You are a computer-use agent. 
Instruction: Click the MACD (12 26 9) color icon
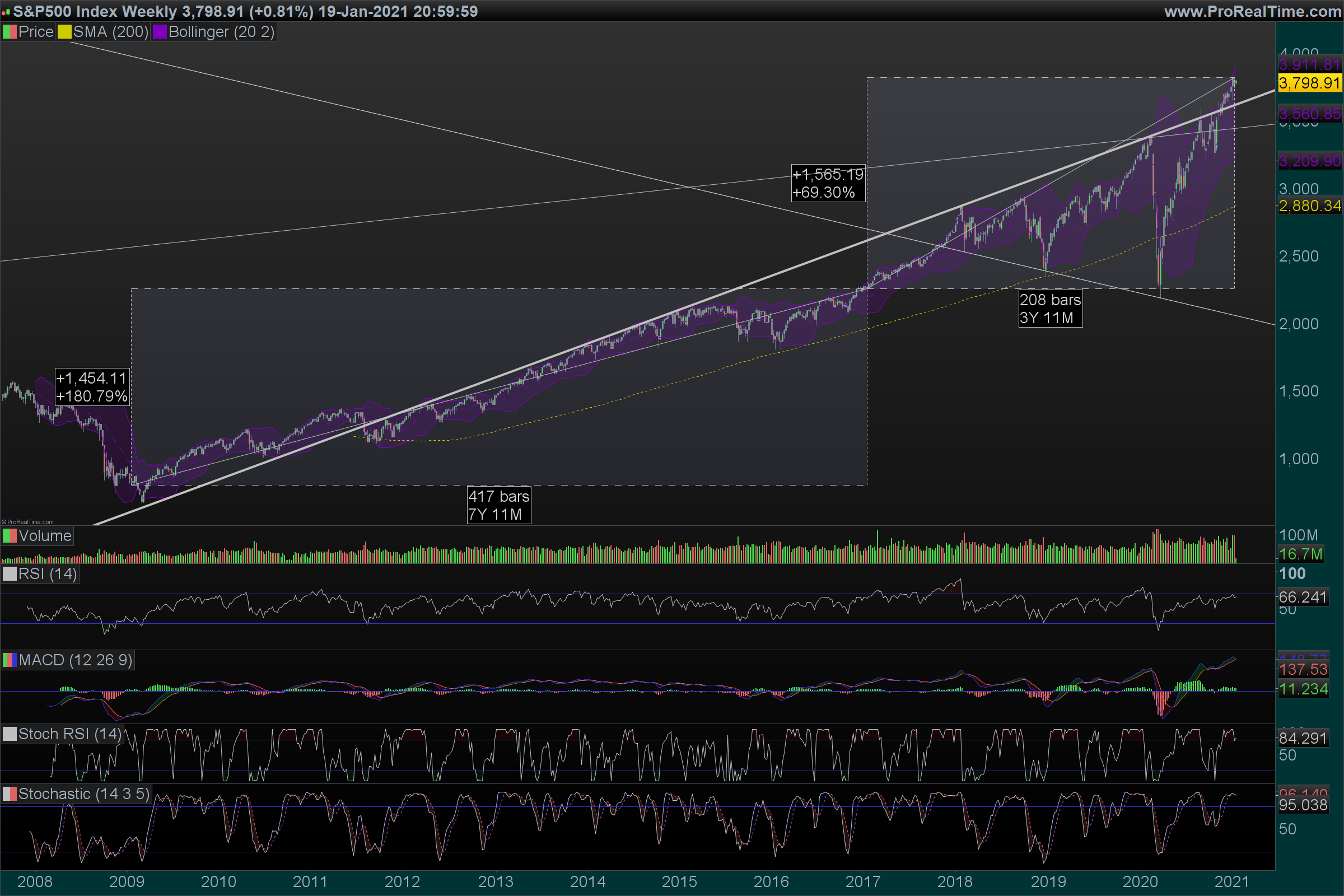10,660
